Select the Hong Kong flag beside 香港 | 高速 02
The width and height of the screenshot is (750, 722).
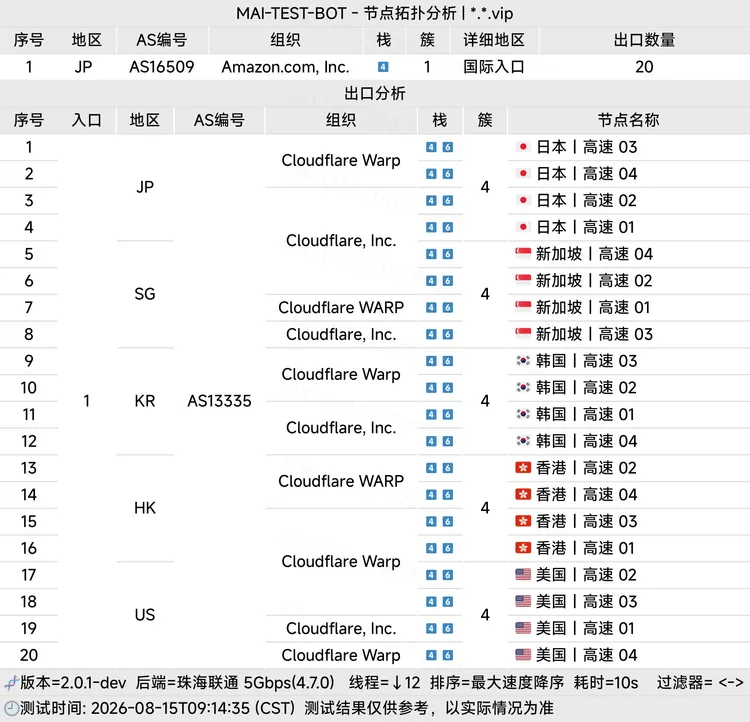523,468
